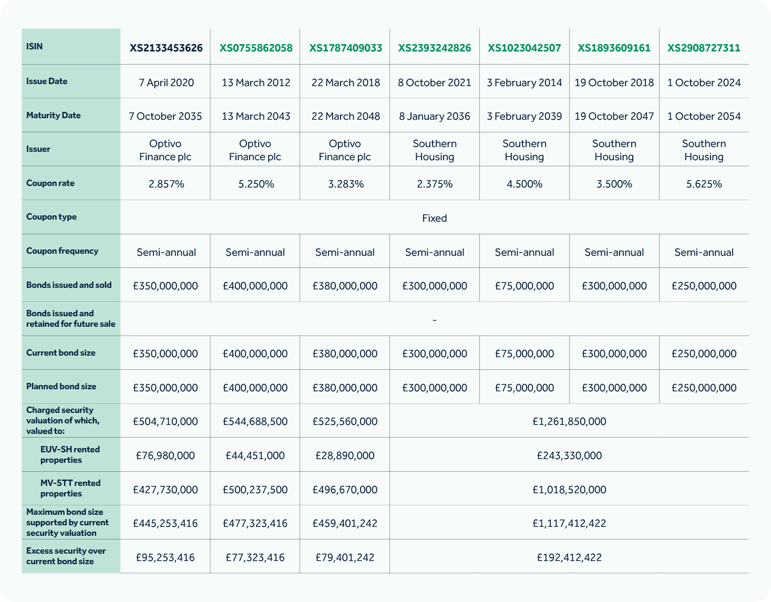Select the 'Coupon type' row label

(x=51, y=217)
